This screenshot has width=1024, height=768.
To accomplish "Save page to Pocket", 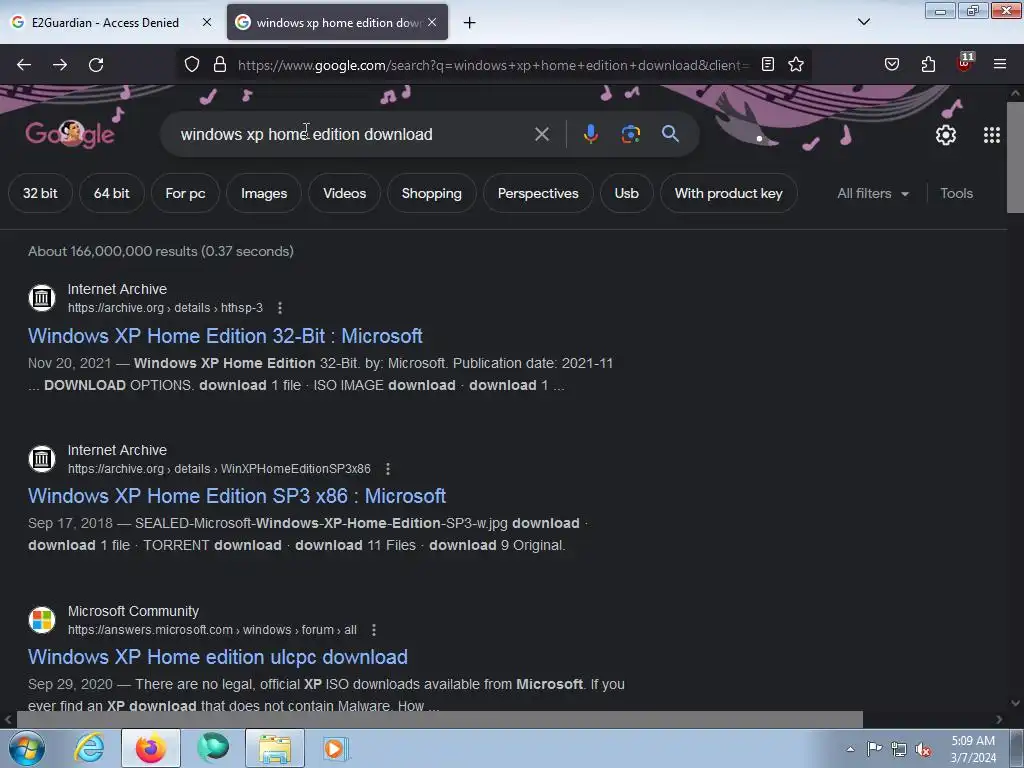I will pyautogui.click(x=892, y=64).
